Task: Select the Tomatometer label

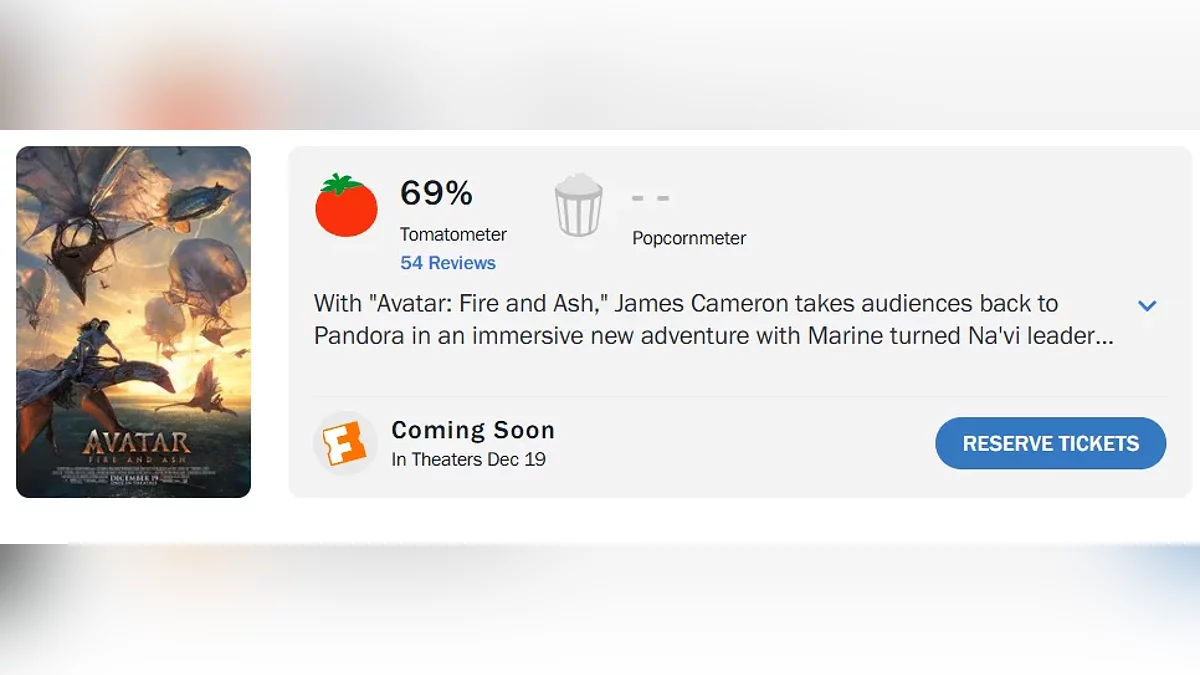Action: [x=453, y=234]
